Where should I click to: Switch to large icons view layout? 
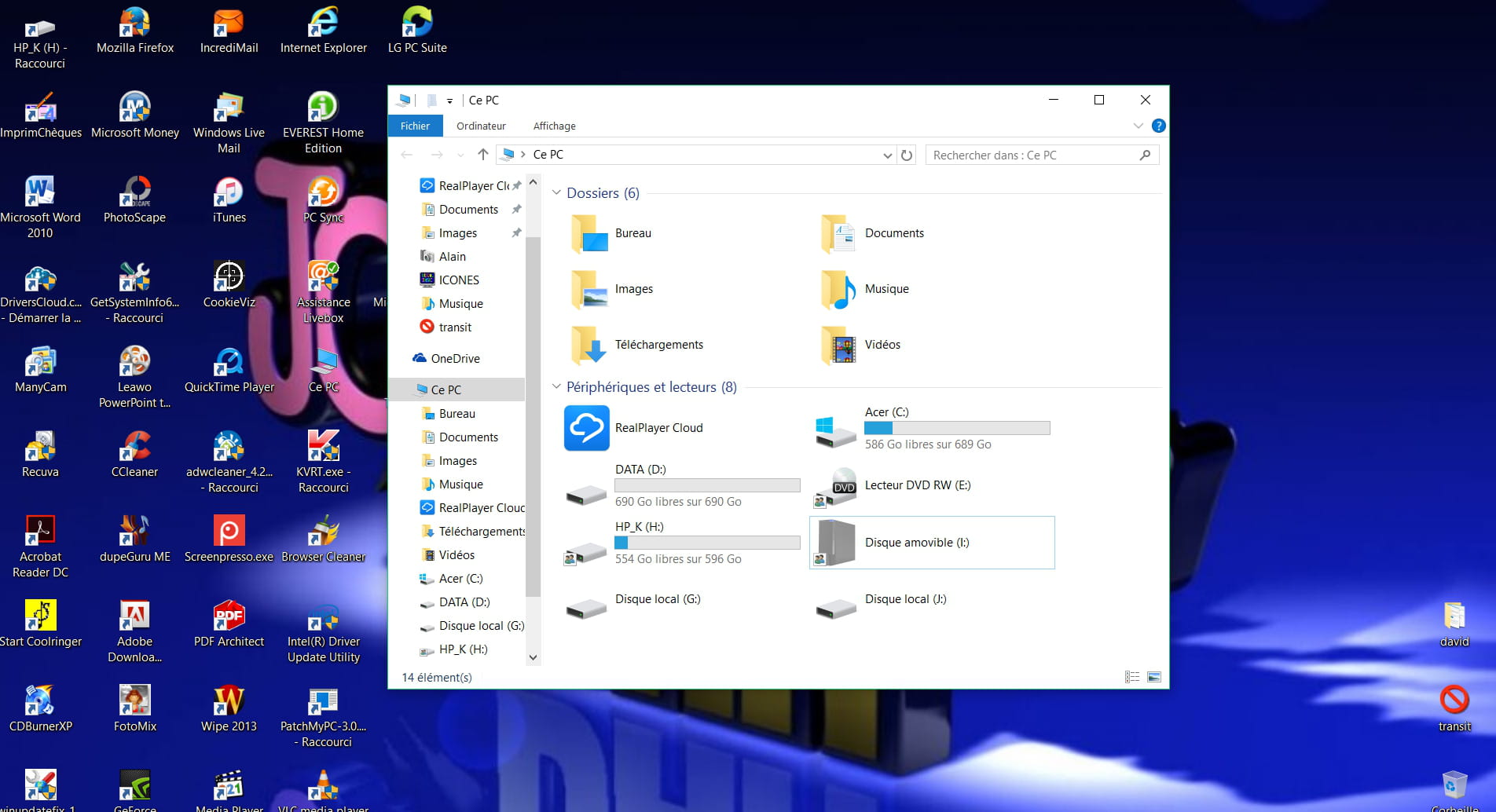(x=1154, y=677)
